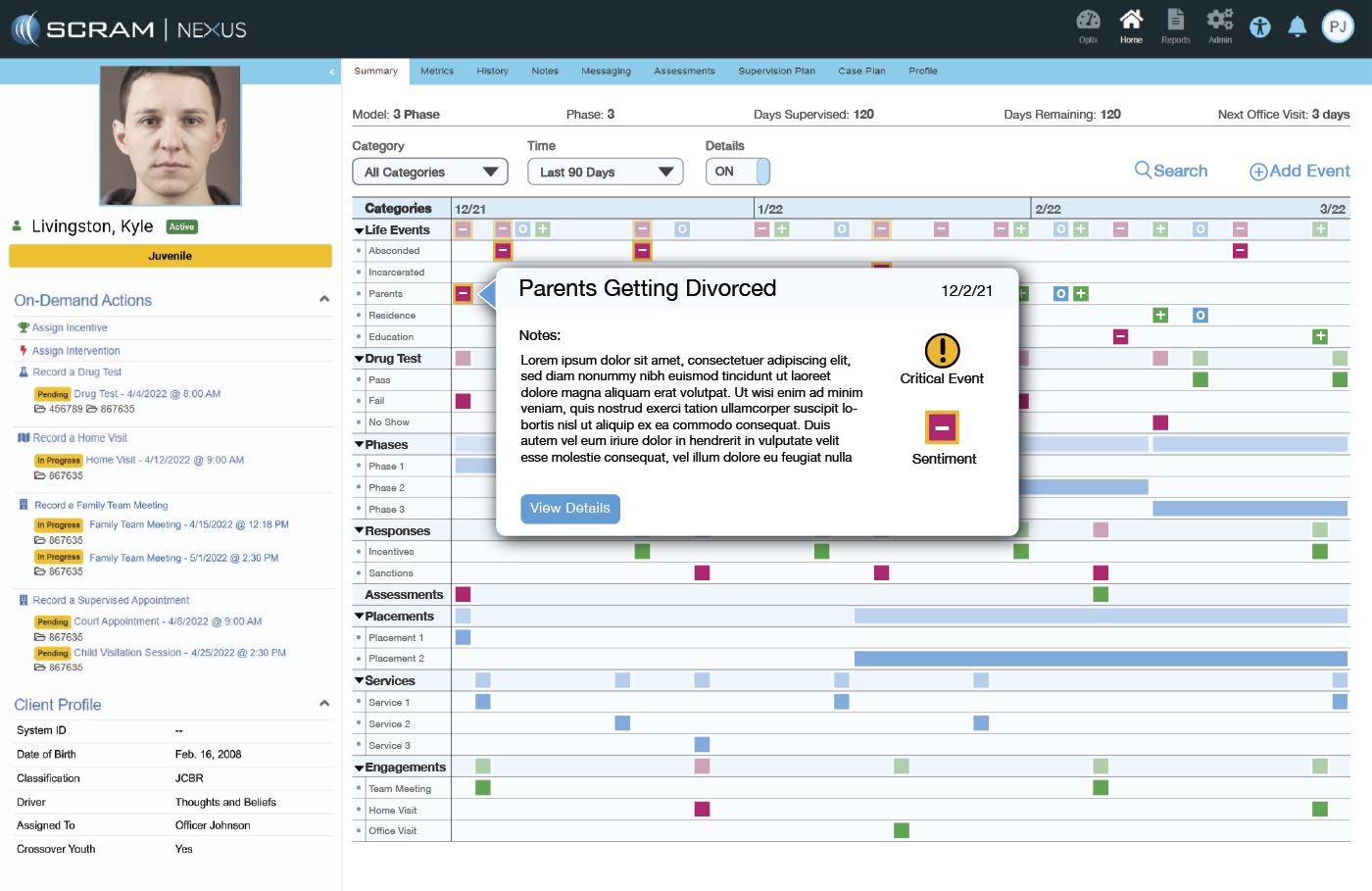Open the All Categories dropdown
The image size is (1372, 891).
[429, 173]
